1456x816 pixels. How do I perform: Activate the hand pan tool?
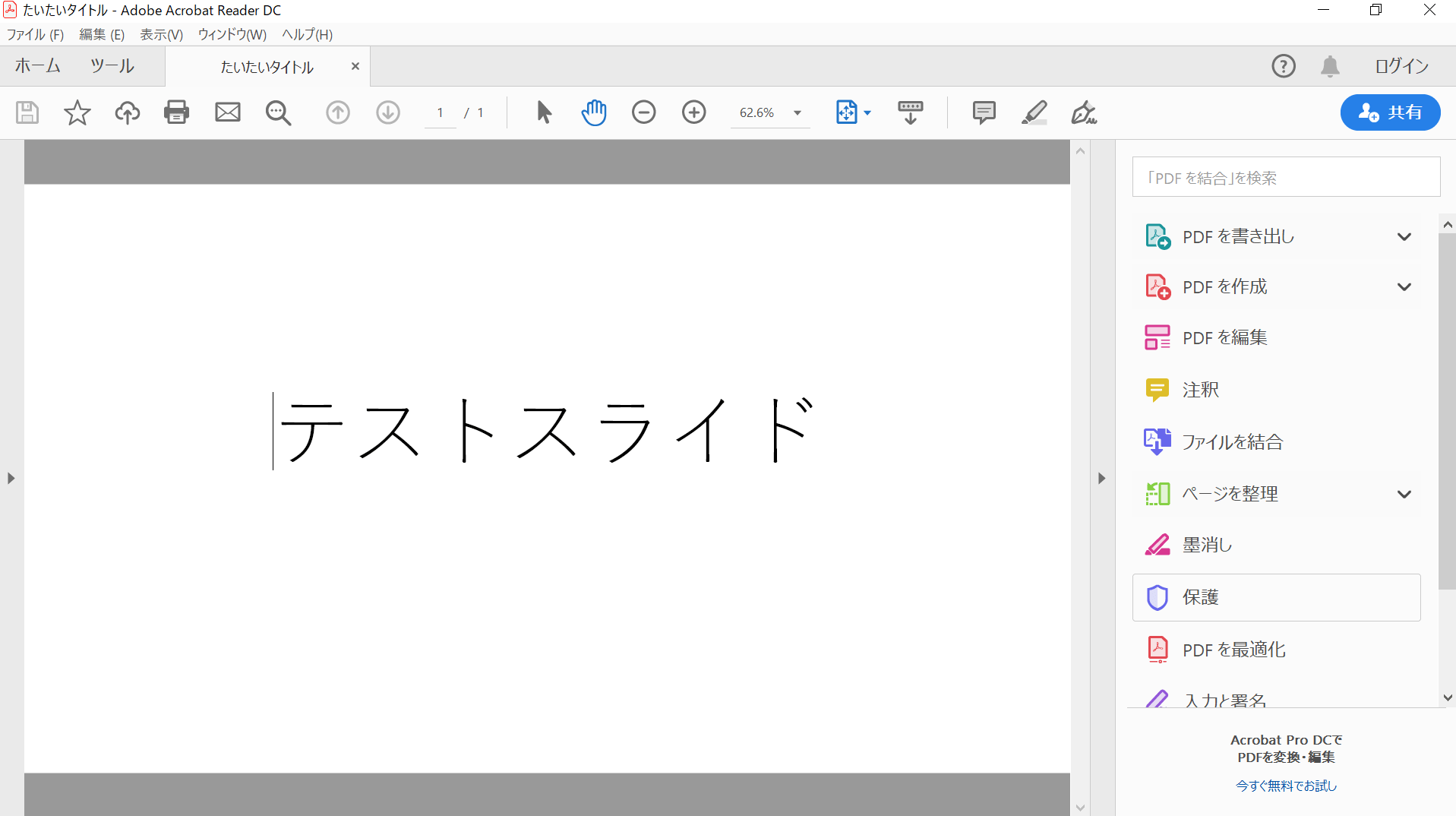(x=594, y=112)
